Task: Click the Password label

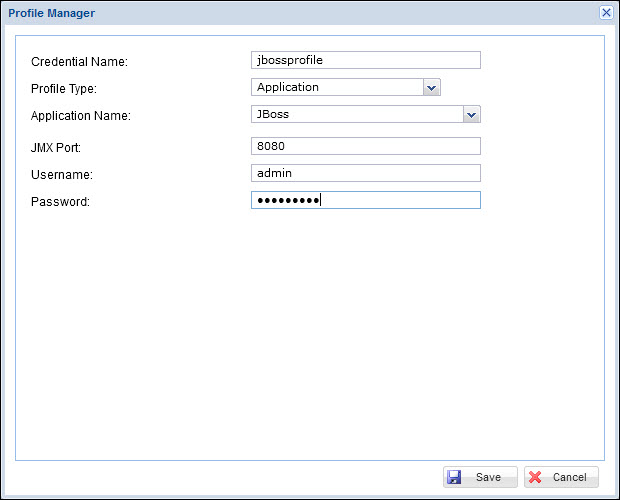Action: (x=61, y=202)
